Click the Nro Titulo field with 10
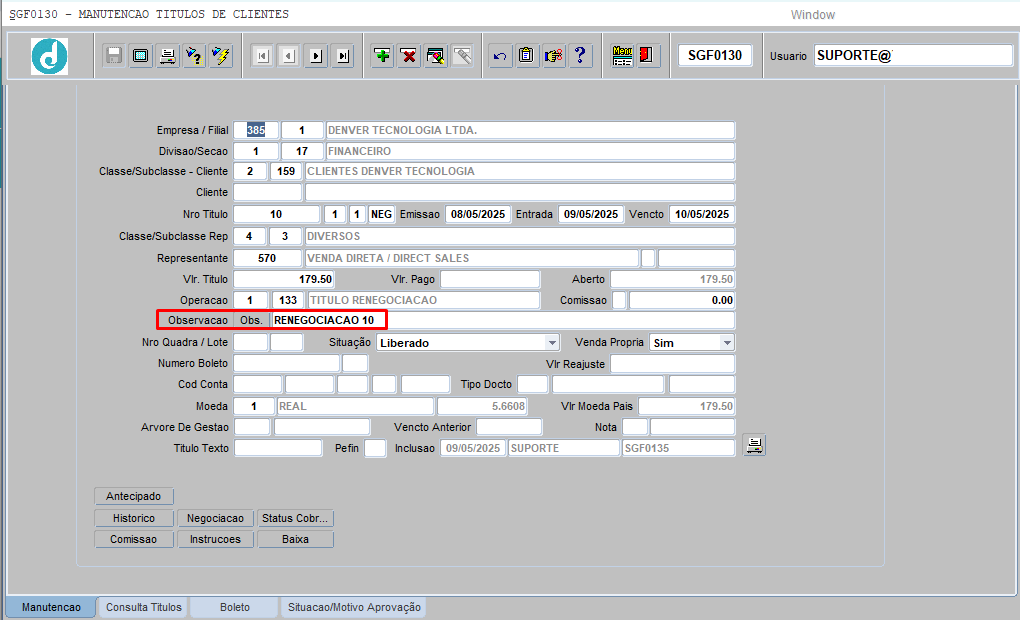Image resolution: width=1020 pixels, height=620 pixels. pos(276,214)
